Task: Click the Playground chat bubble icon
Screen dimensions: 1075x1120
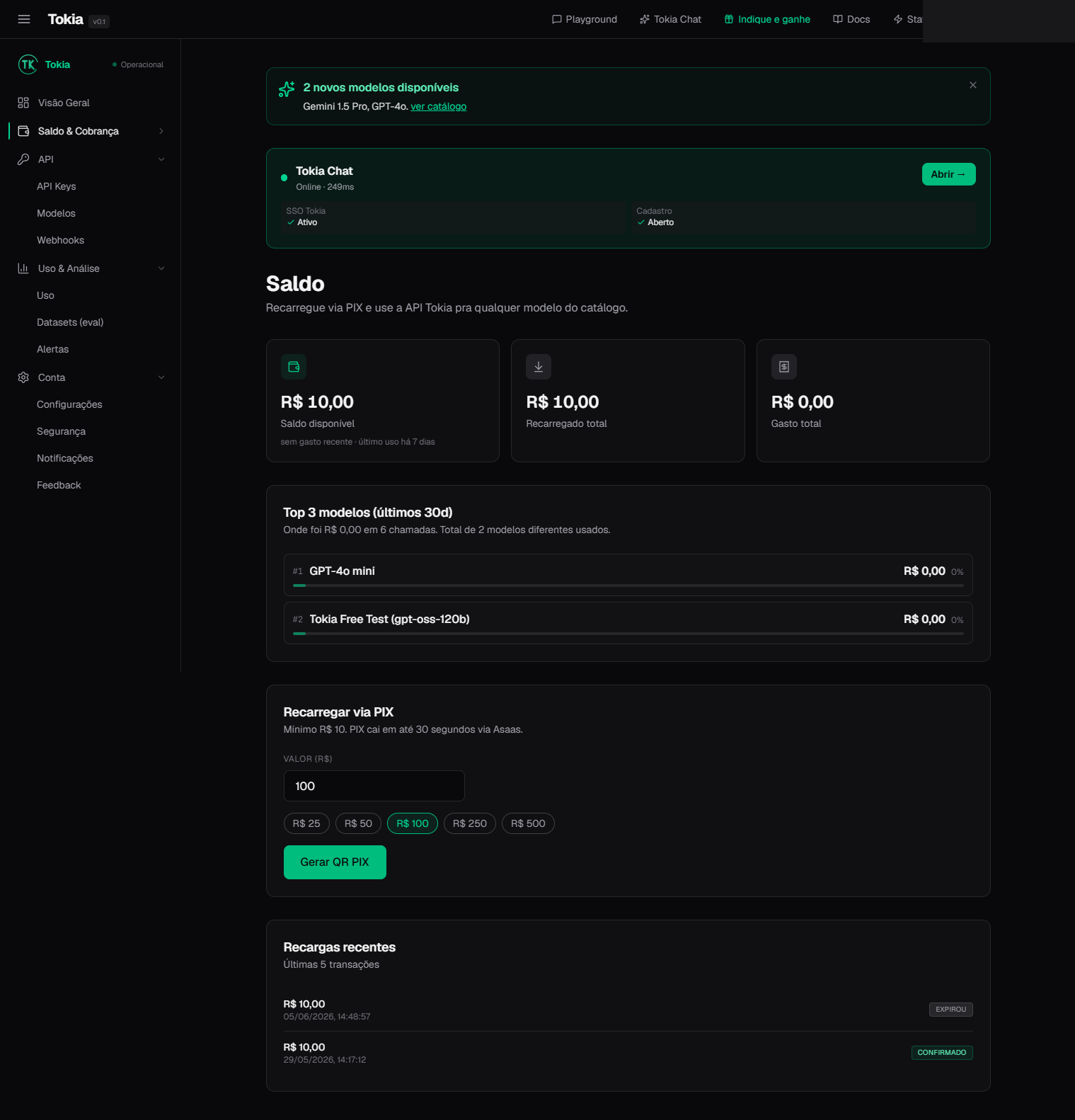Action: tap(557, 19)
